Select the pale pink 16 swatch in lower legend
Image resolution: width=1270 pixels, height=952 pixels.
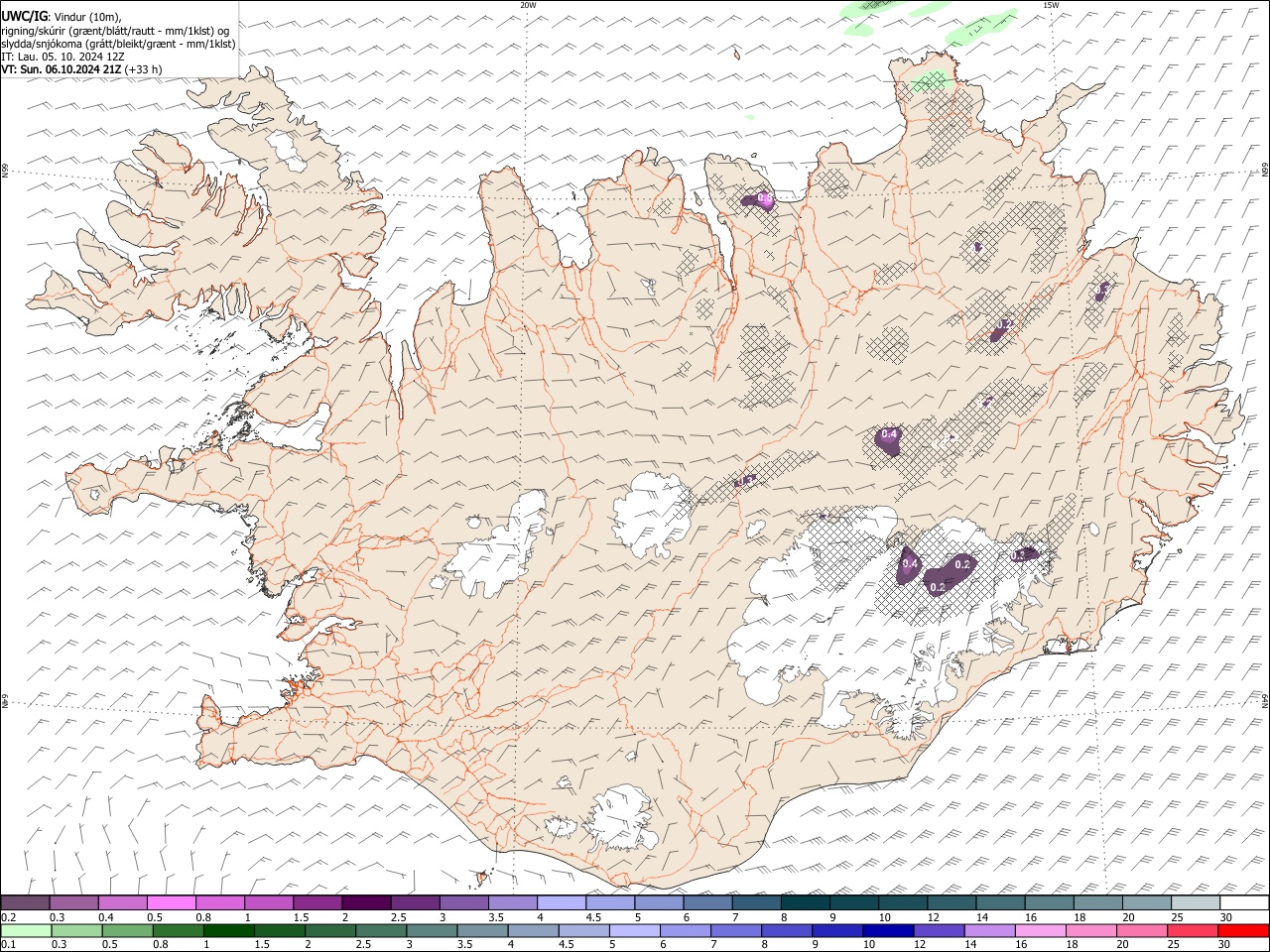(x=1040, y=930)
